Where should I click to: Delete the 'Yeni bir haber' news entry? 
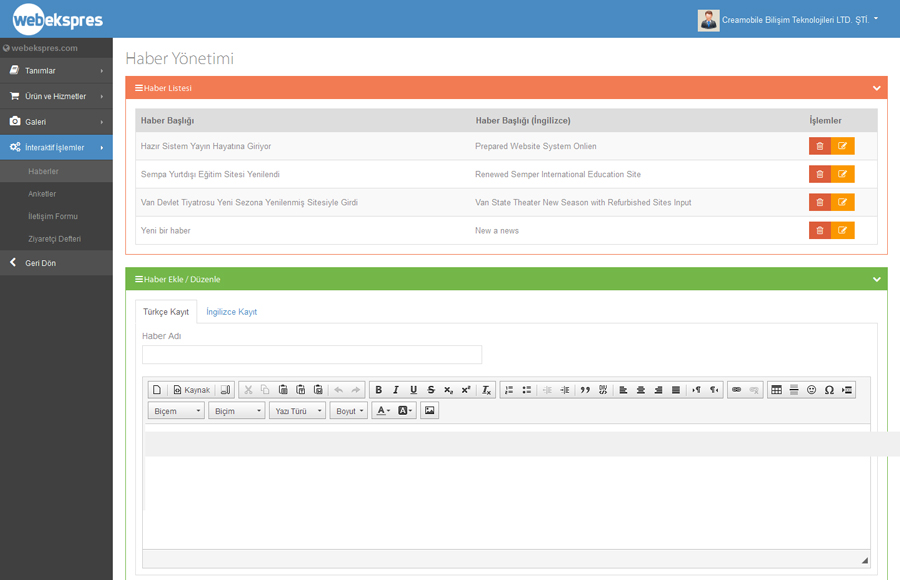coord(820,231)
